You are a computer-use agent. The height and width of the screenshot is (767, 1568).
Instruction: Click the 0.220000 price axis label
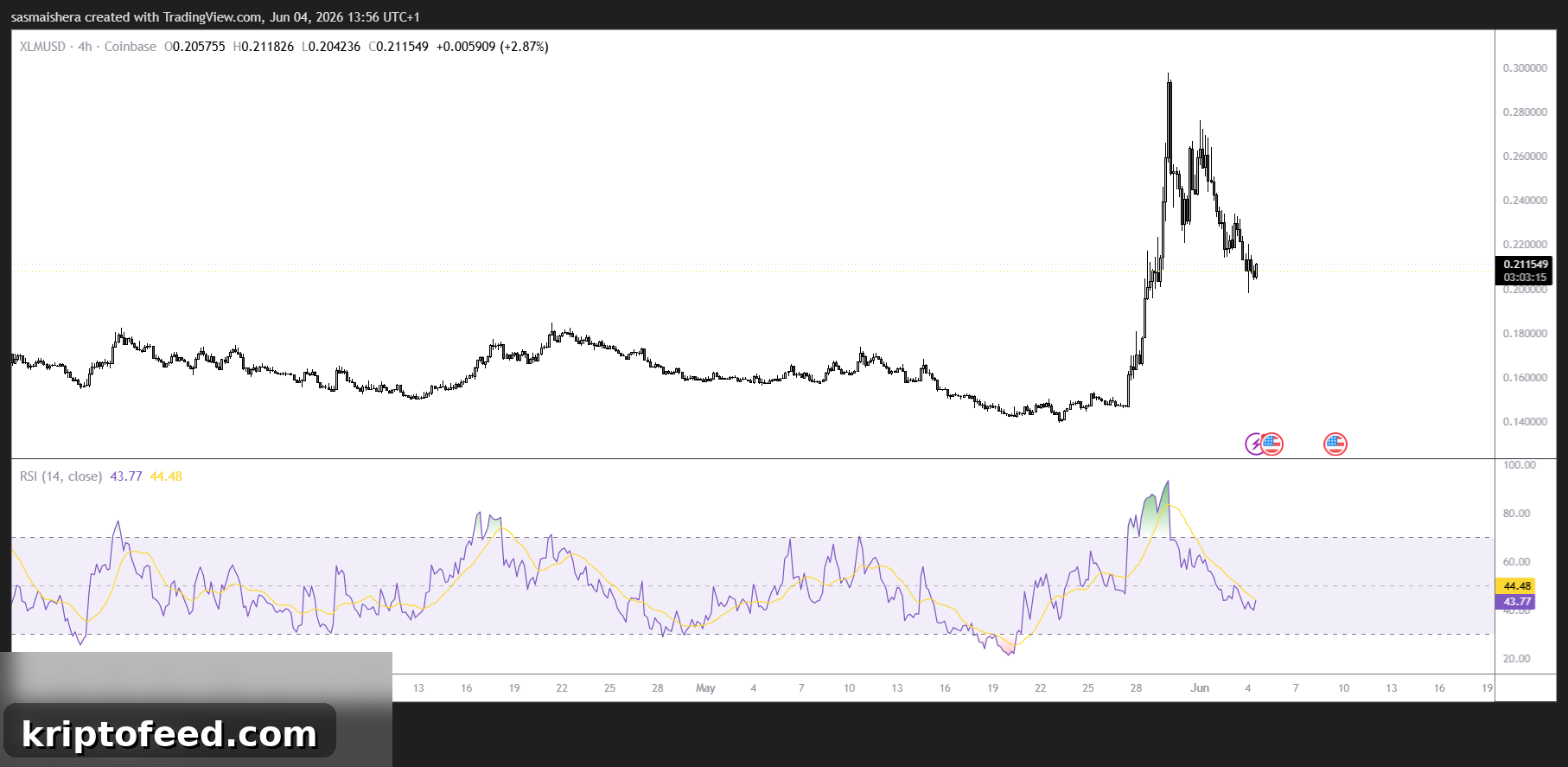pos(1525,245)
